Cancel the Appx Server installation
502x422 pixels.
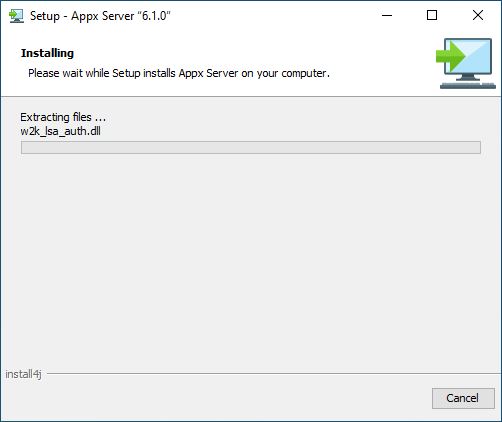463,398
